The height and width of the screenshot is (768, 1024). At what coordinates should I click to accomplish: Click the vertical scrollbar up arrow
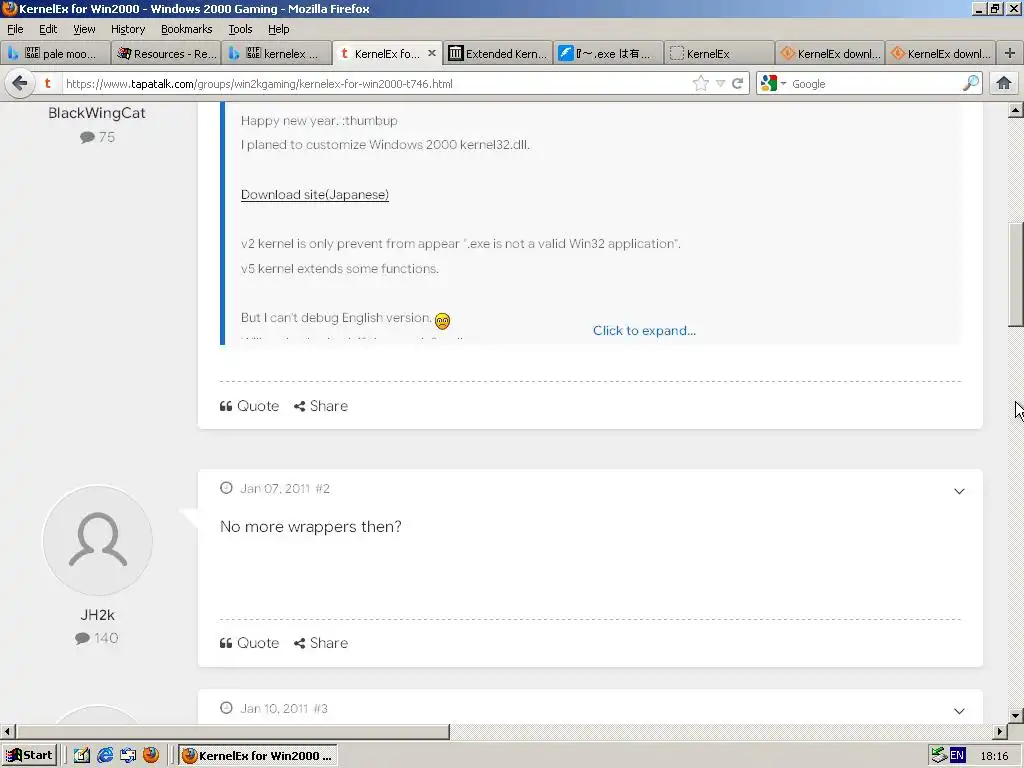(1016, 110)
